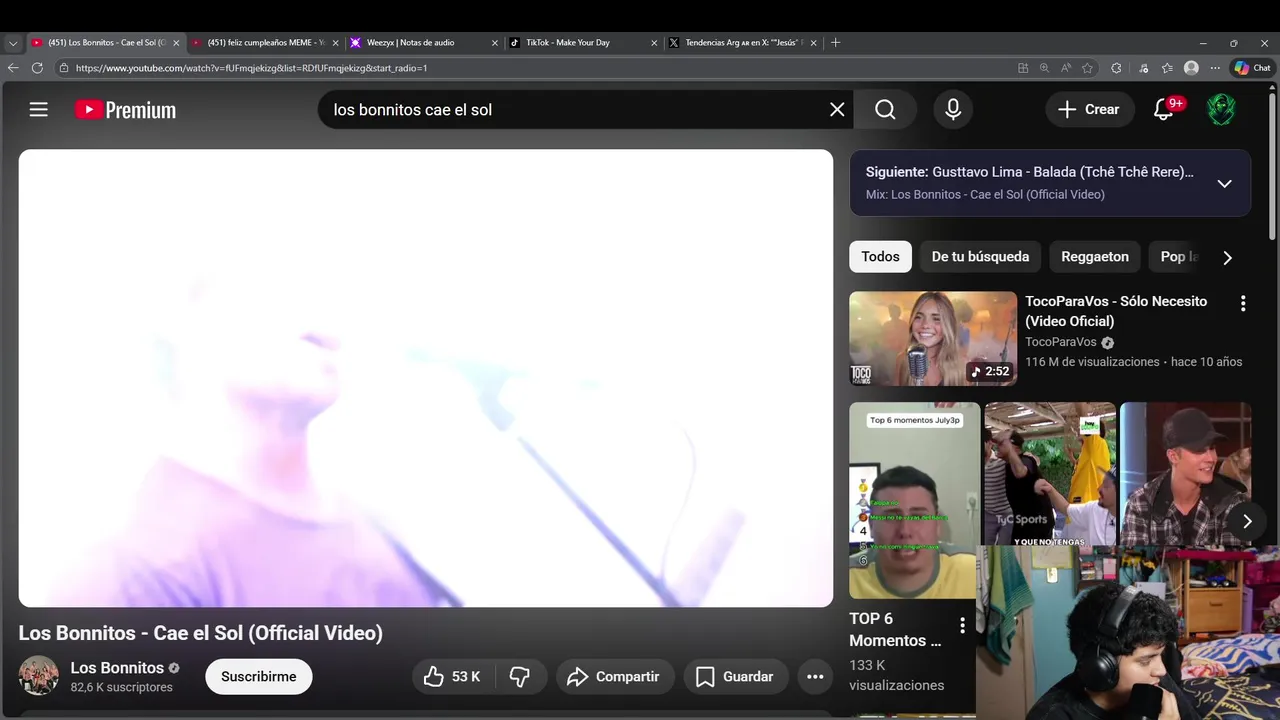Open options menu for Sólo Necesito video
This screenshot has height=720, width=1280.
pos(1243,303)
